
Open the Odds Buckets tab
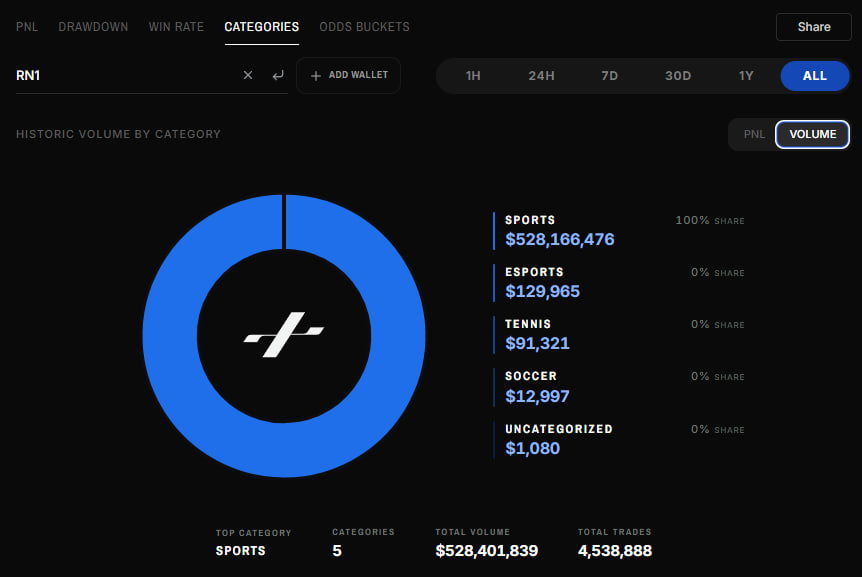364,27
